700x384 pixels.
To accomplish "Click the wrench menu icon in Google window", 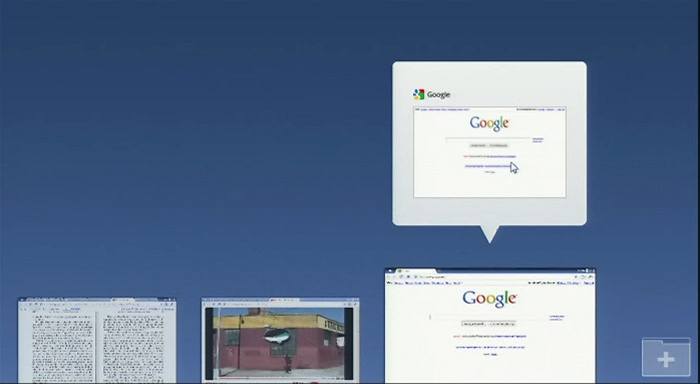I will (x=590, y=277).
